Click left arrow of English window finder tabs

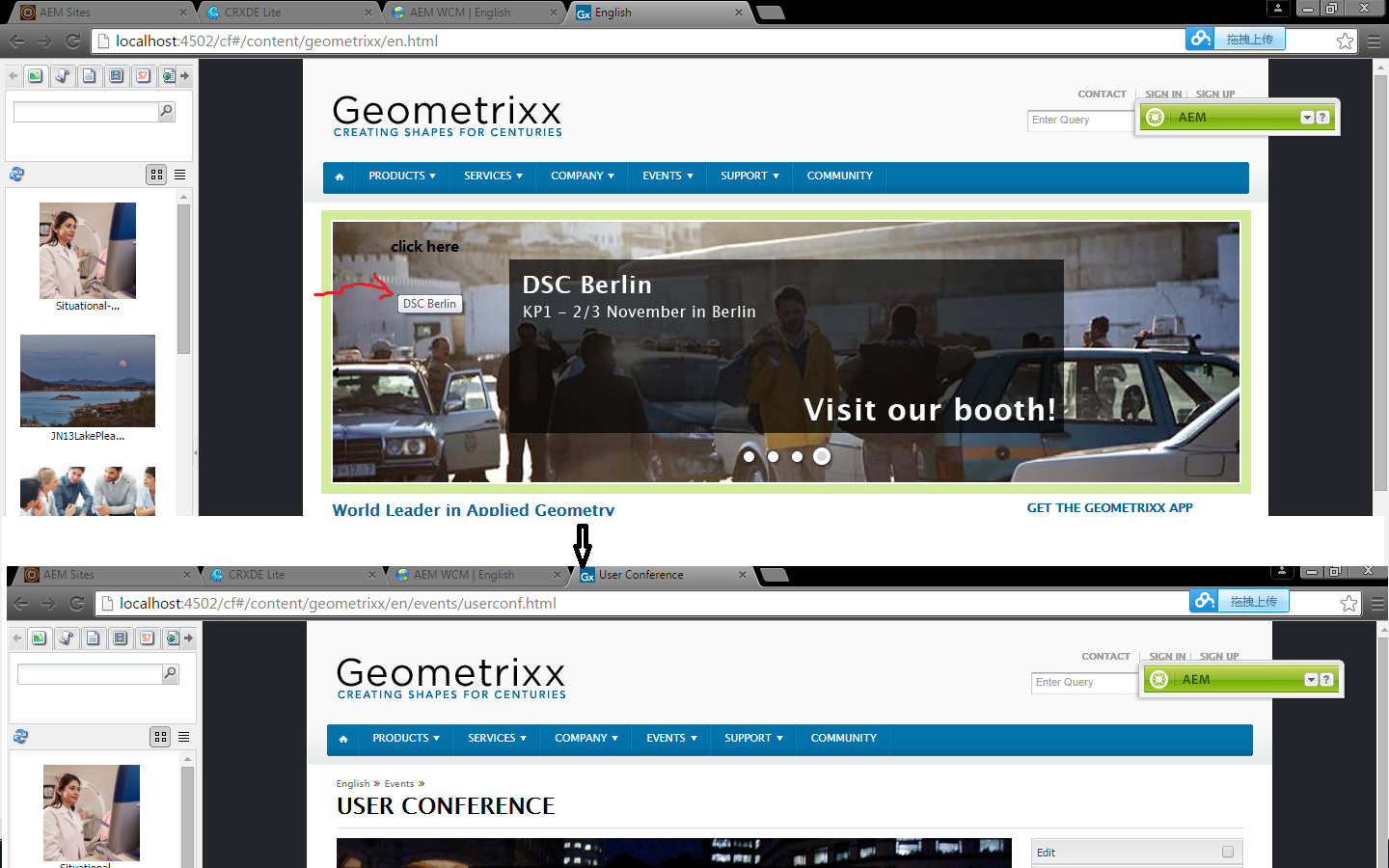(x=14, y=76)
